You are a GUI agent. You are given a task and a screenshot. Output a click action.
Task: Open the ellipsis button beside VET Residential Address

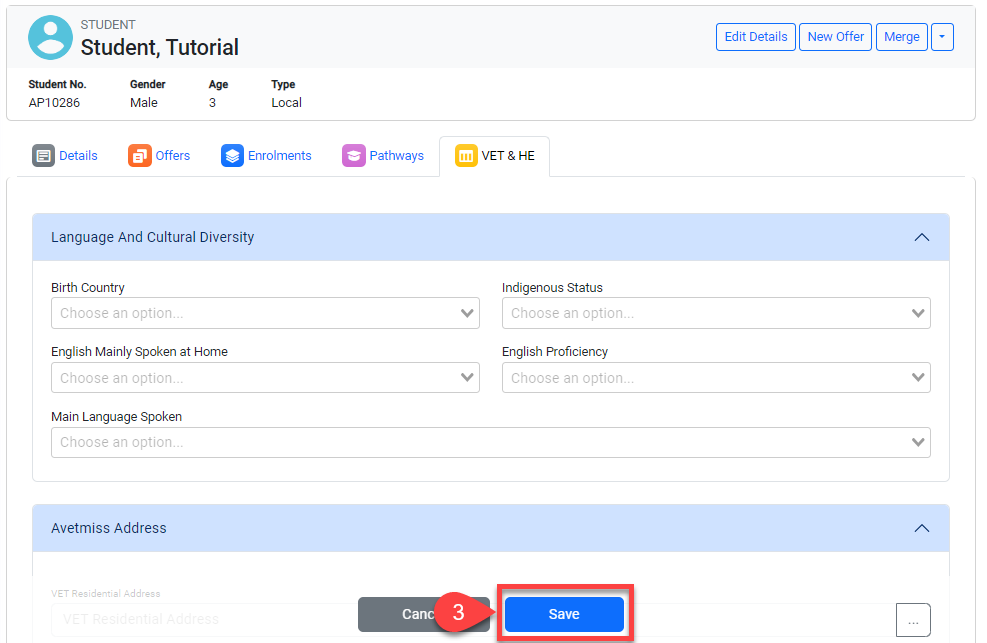click(912, 620)
